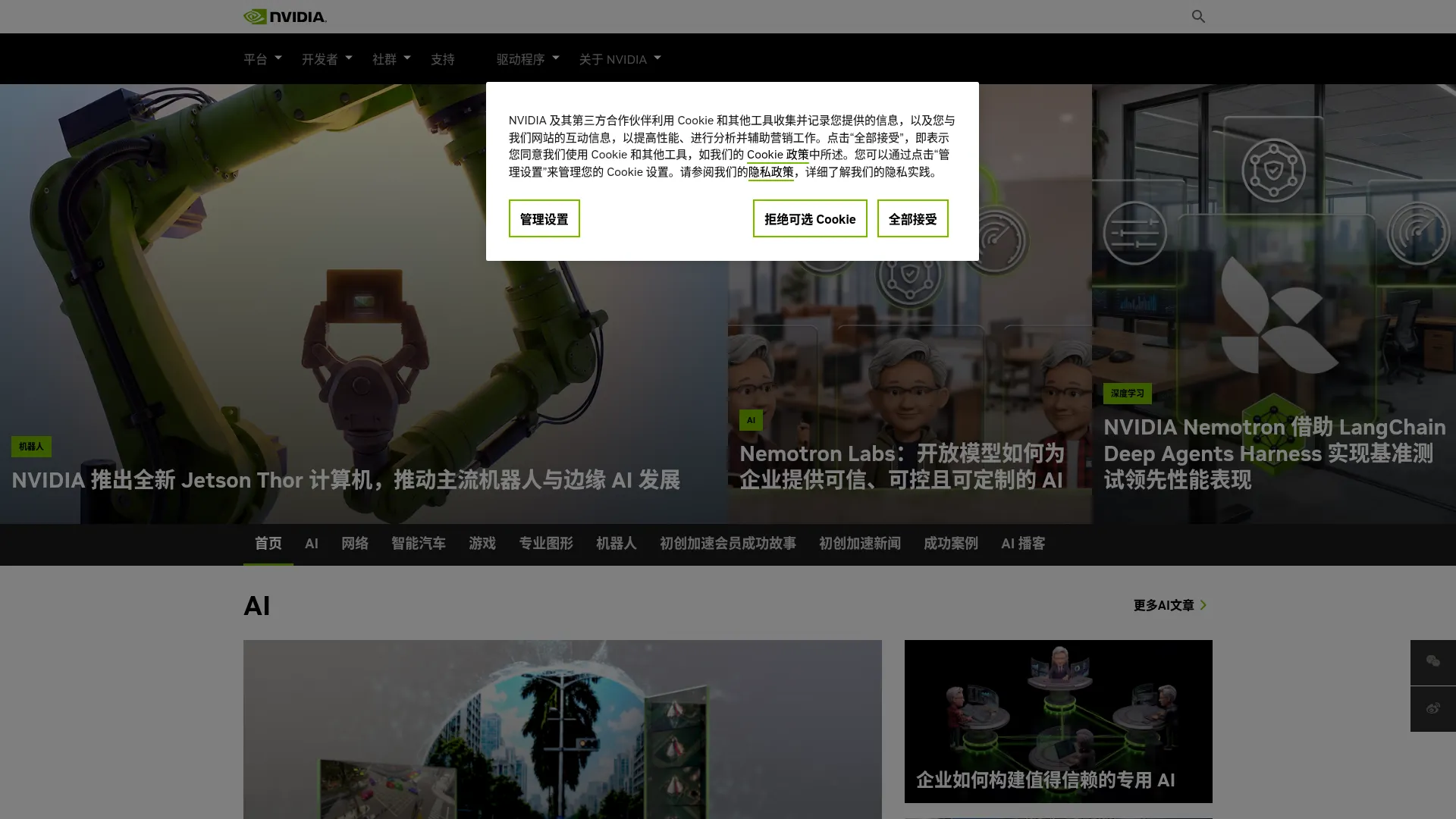This screenshot has width=1456, height=819.
Task: Switch to the 专业图形 tab
Action: tap(546, 544)
